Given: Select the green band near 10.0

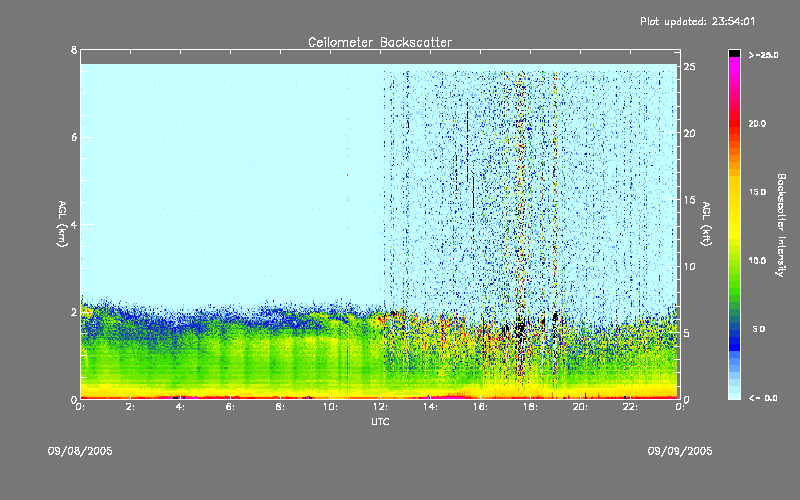Looking at the screenshot, I should [x=734, y=261].
